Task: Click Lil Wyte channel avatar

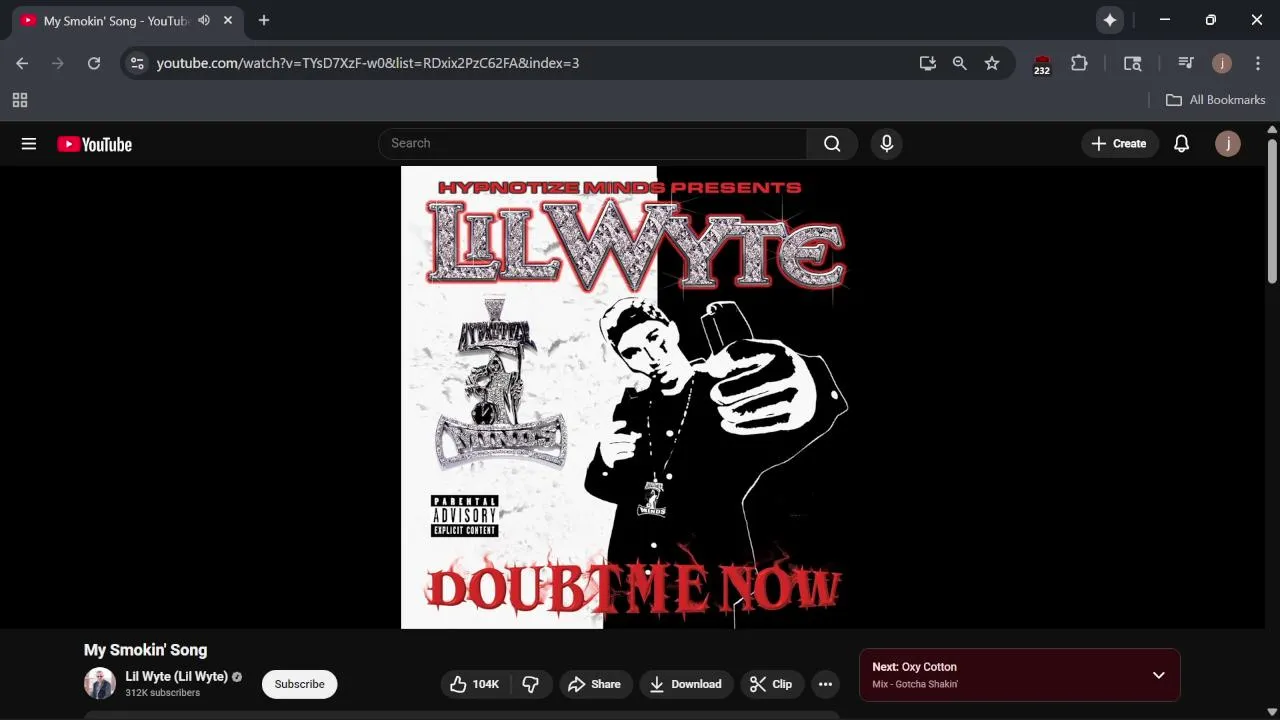Action: click(100, 684)
